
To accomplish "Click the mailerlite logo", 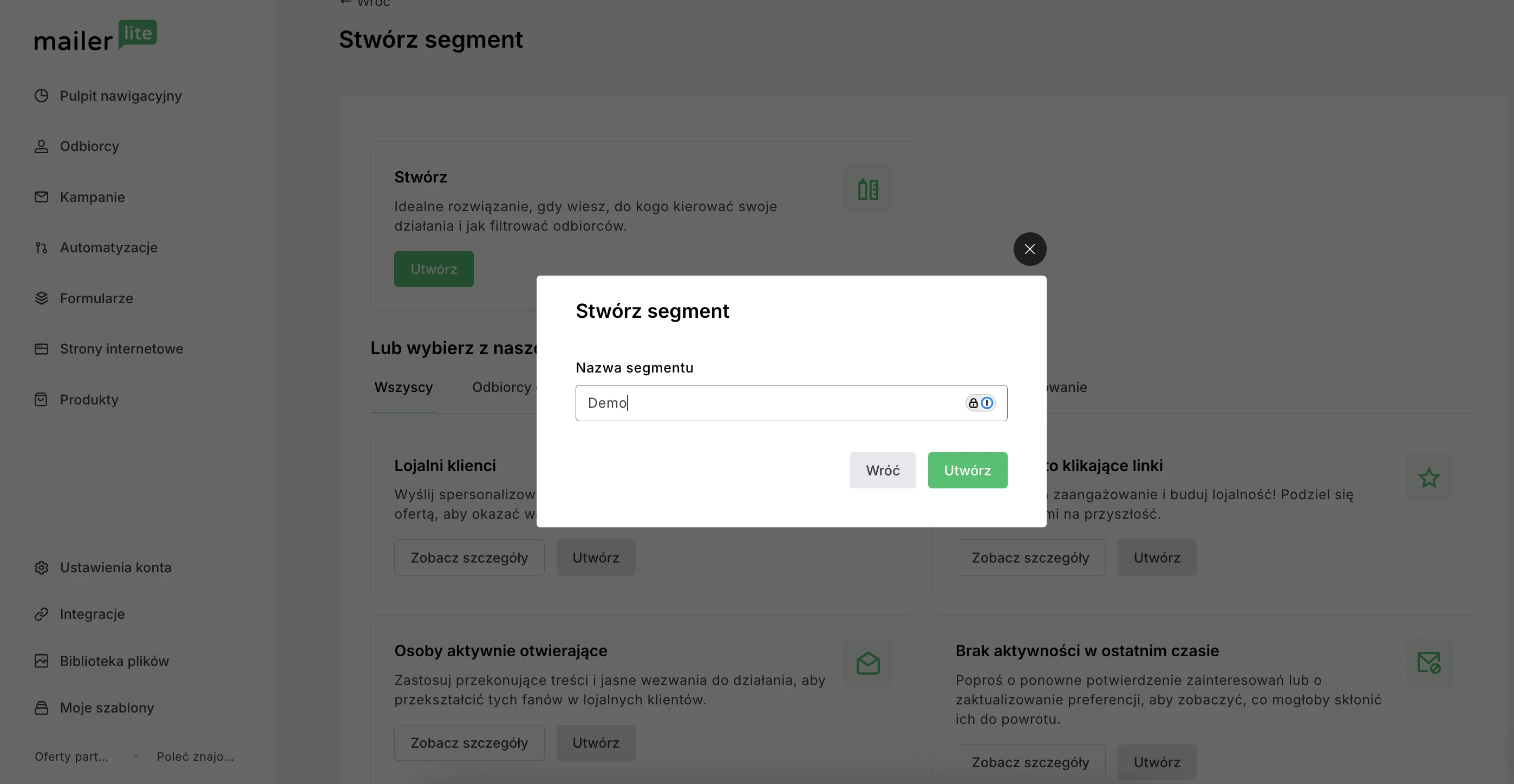I will [x=95, y=36].
